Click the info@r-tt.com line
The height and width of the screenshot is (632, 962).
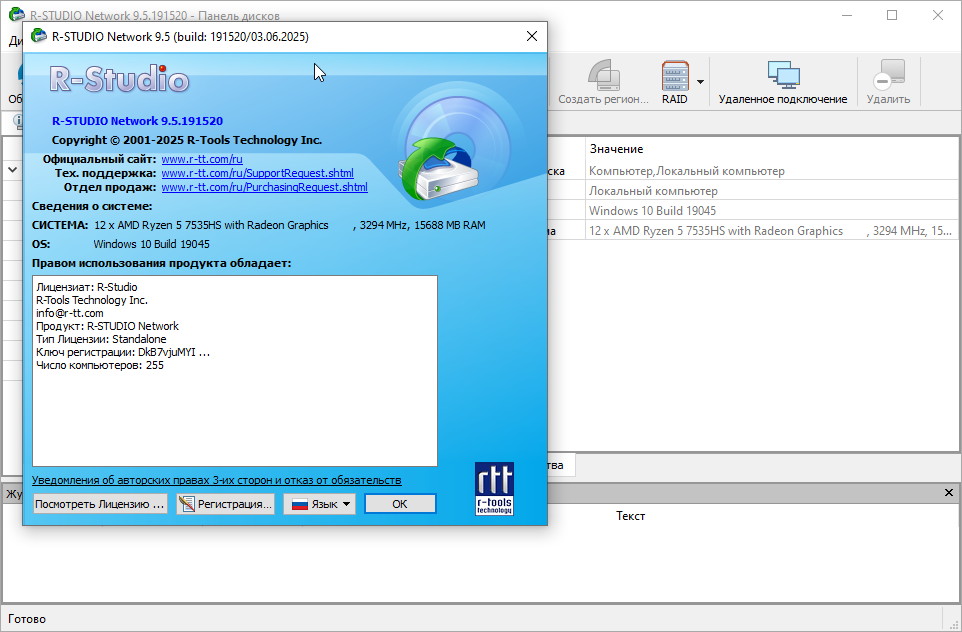[70, 313]
